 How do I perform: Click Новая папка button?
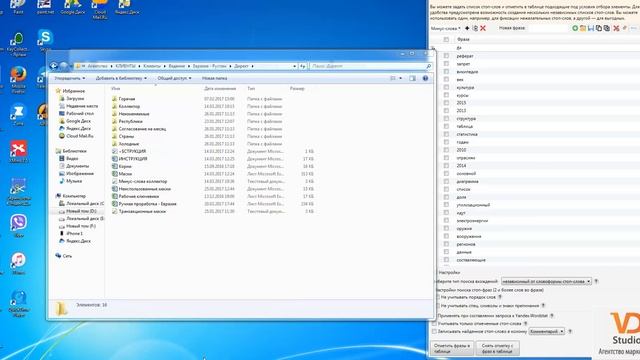pos(215,78)
